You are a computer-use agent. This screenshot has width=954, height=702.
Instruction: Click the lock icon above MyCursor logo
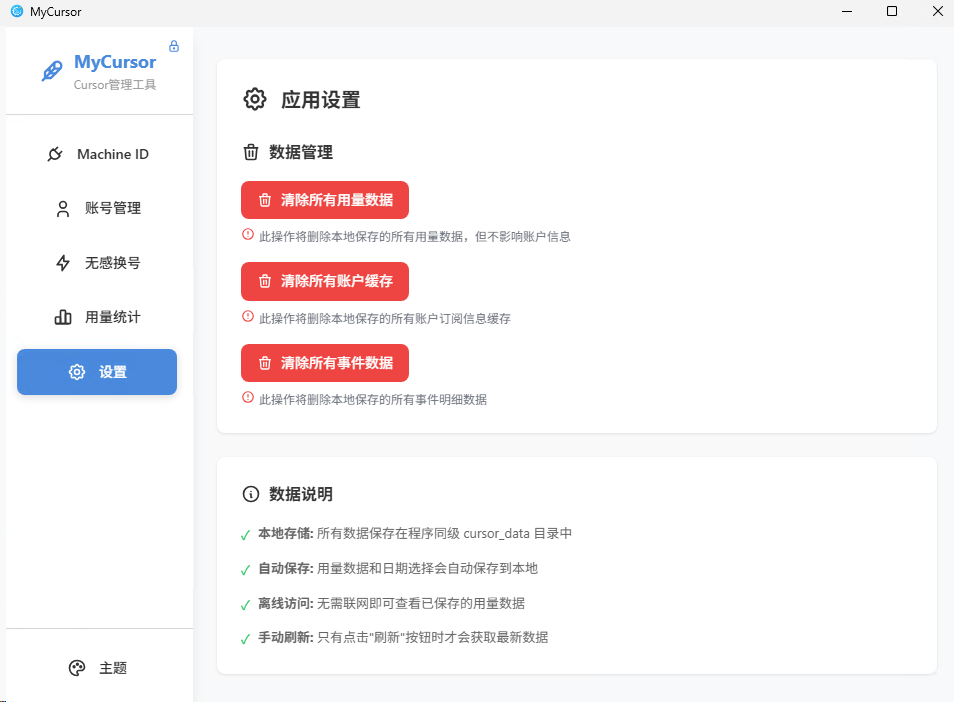pyautogui.click(x=173, y=45)
